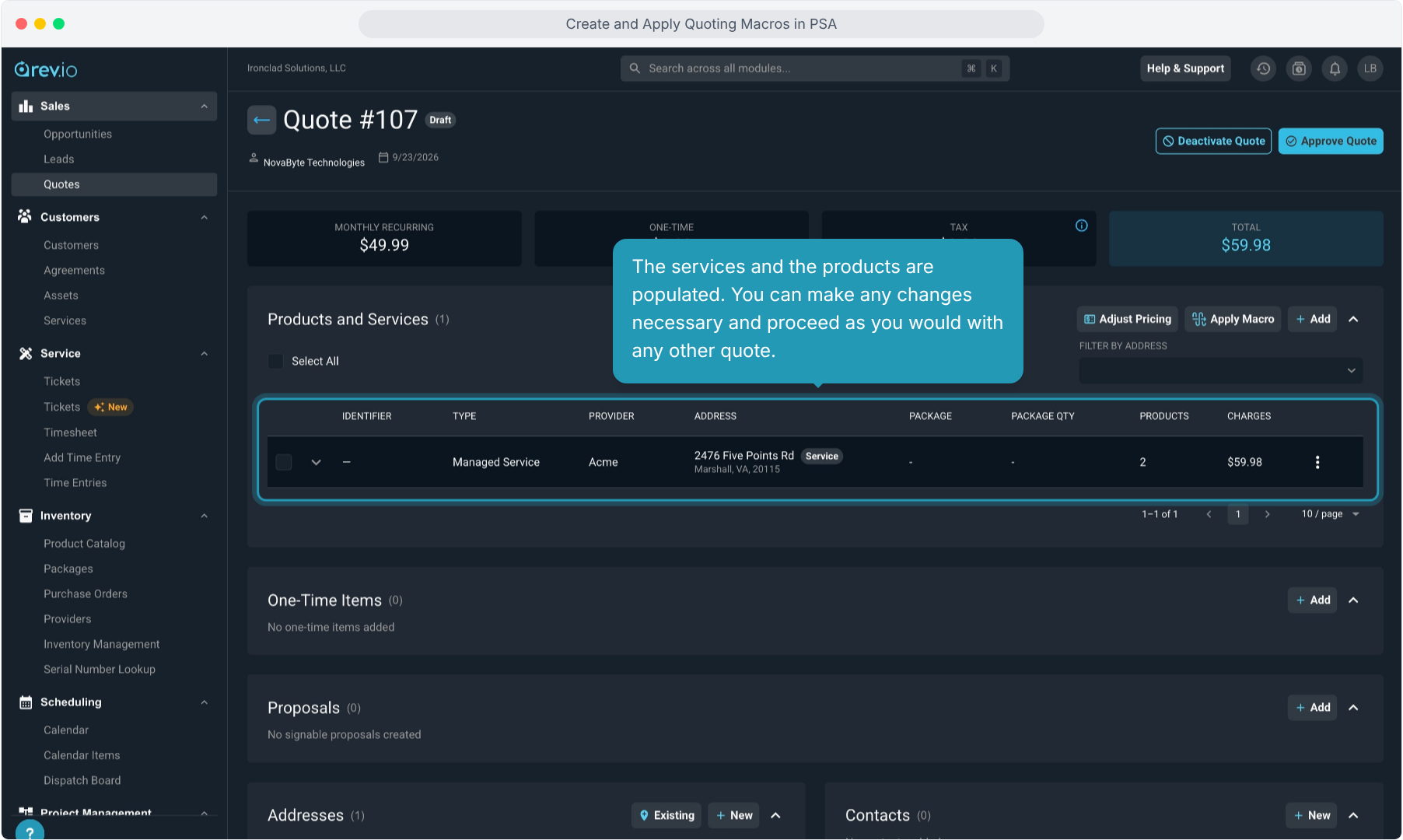The width and height of the screenshot is (1403, 840).
Task: Open the three-dot menu for Managed Service row
Action: tap(1317, 462)
